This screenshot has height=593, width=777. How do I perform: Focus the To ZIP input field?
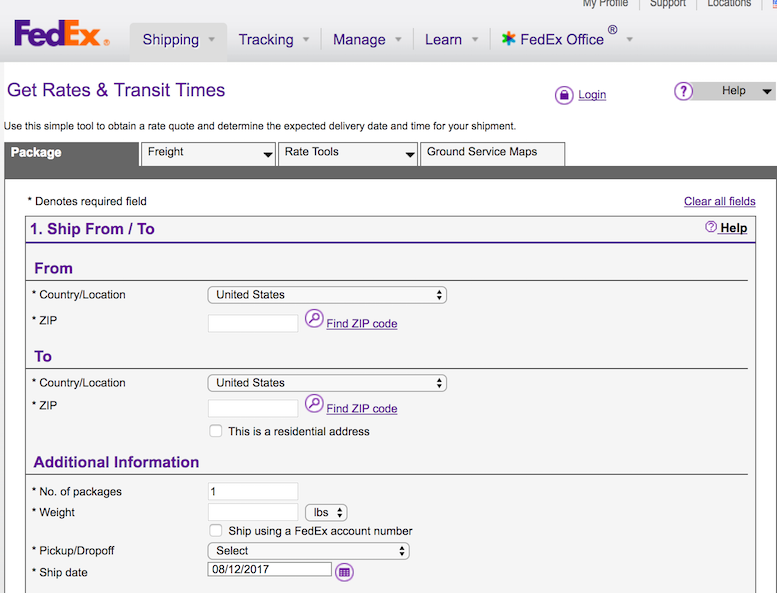(253, 408)
